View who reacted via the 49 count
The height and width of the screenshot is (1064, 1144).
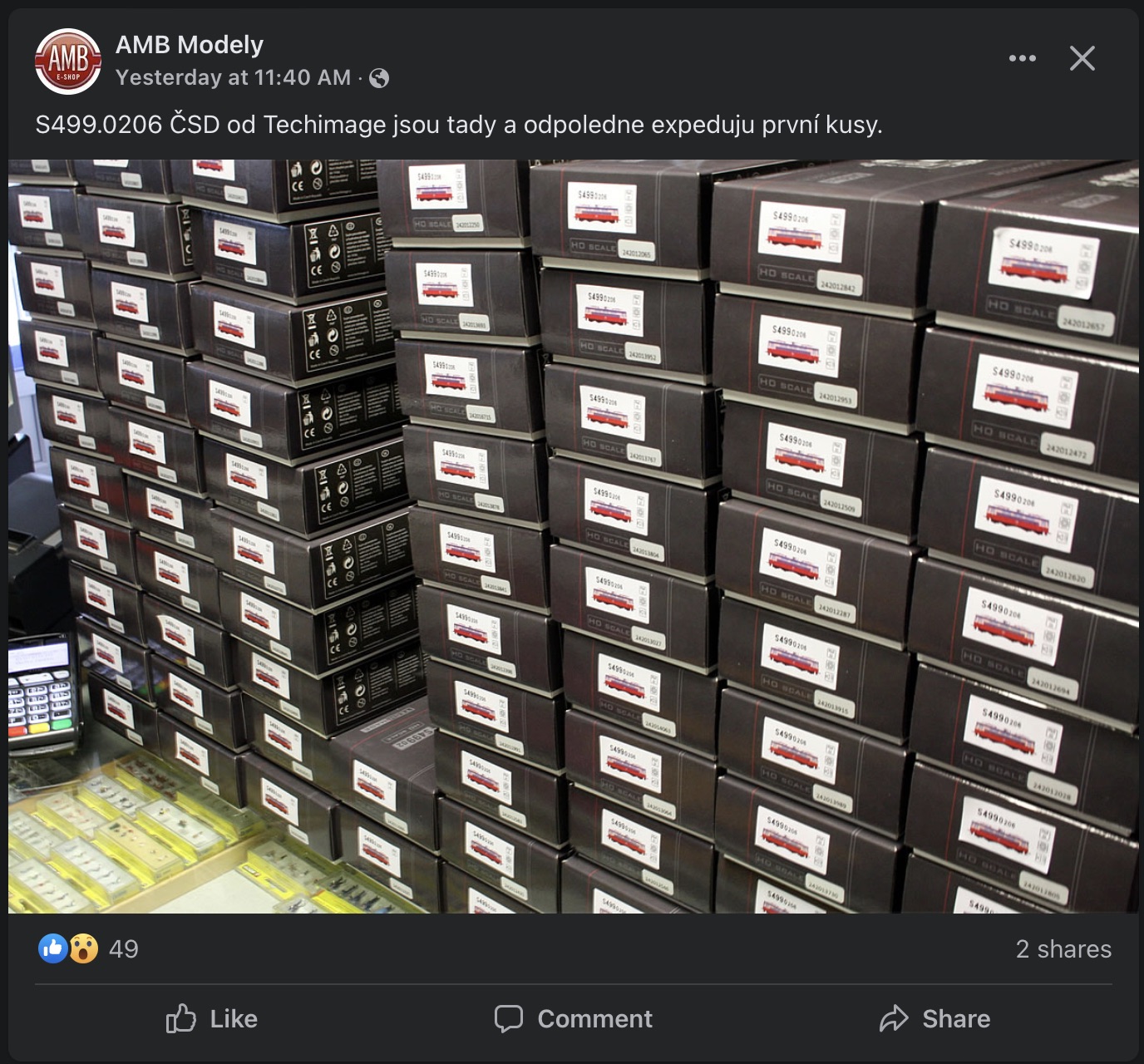pyautogui.click(x=124, y=949)
